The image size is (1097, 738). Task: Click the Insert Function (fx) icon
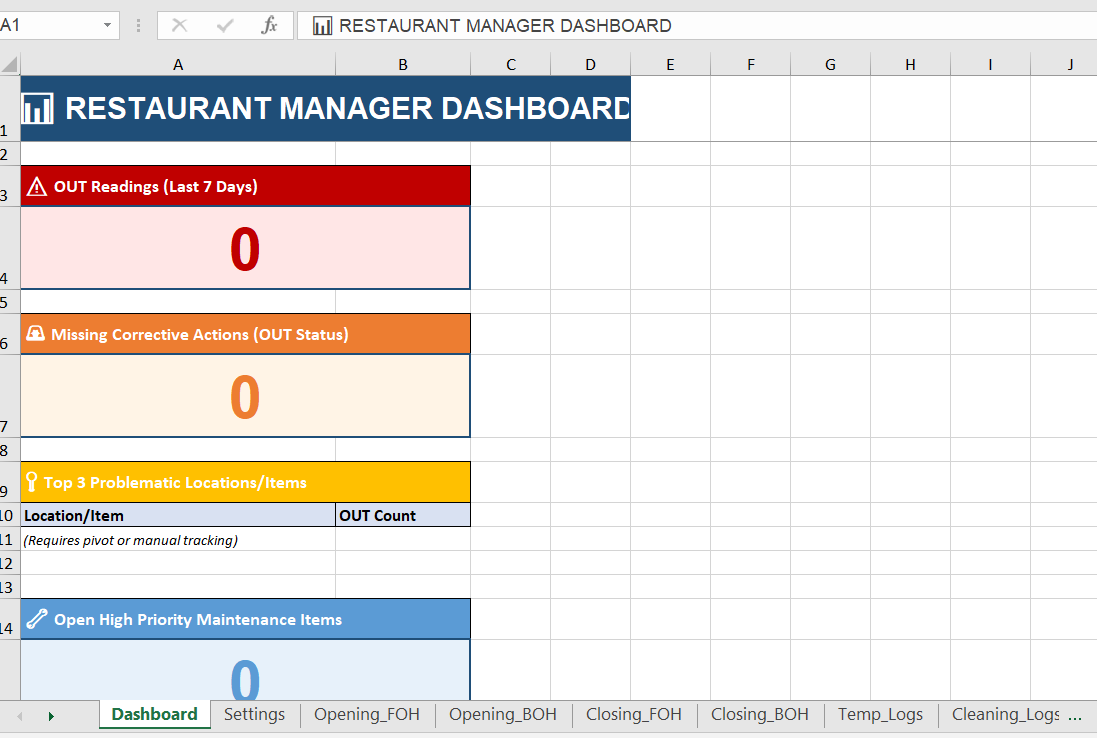click(268, 25)
